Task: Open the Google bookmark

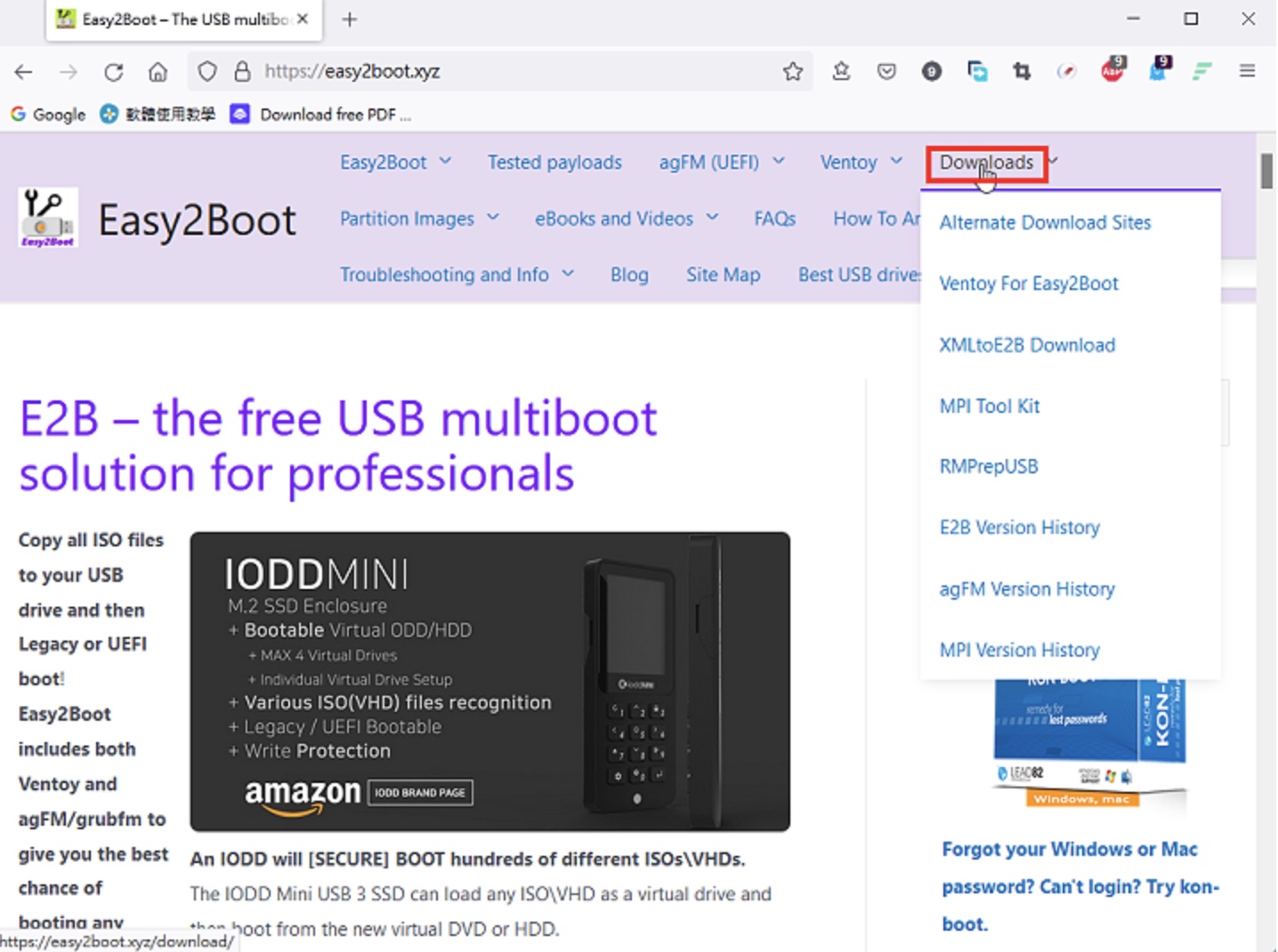Action: tap(49, 115)
